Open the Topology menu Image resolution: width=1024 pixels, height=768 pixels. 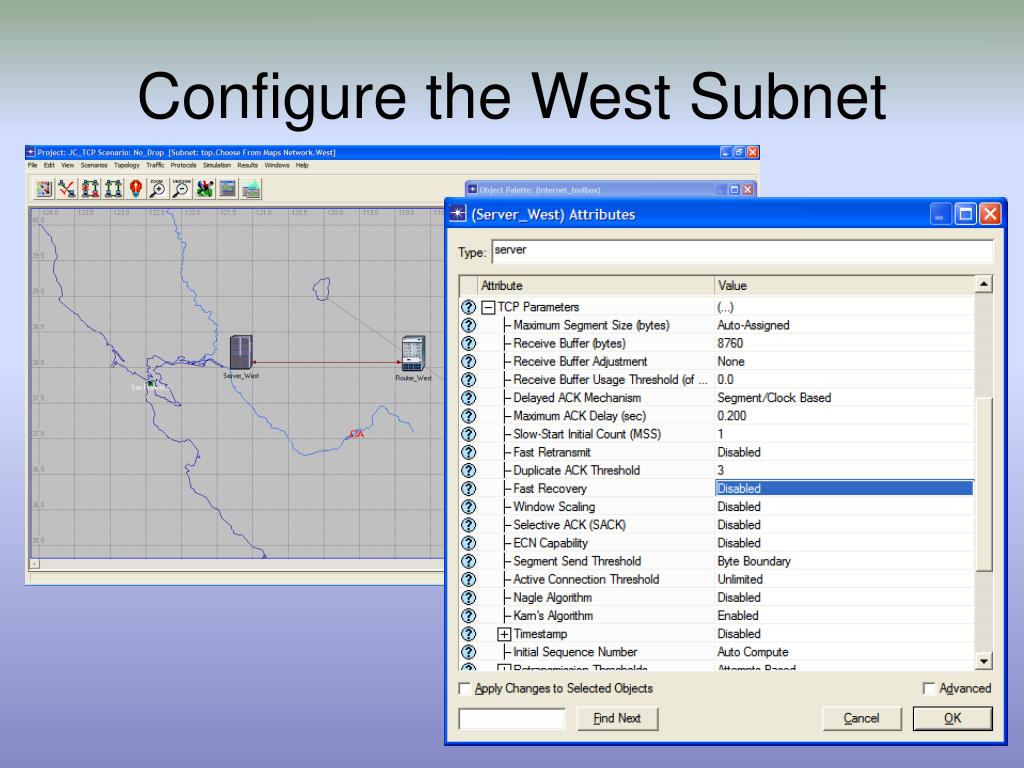point(127,165)
